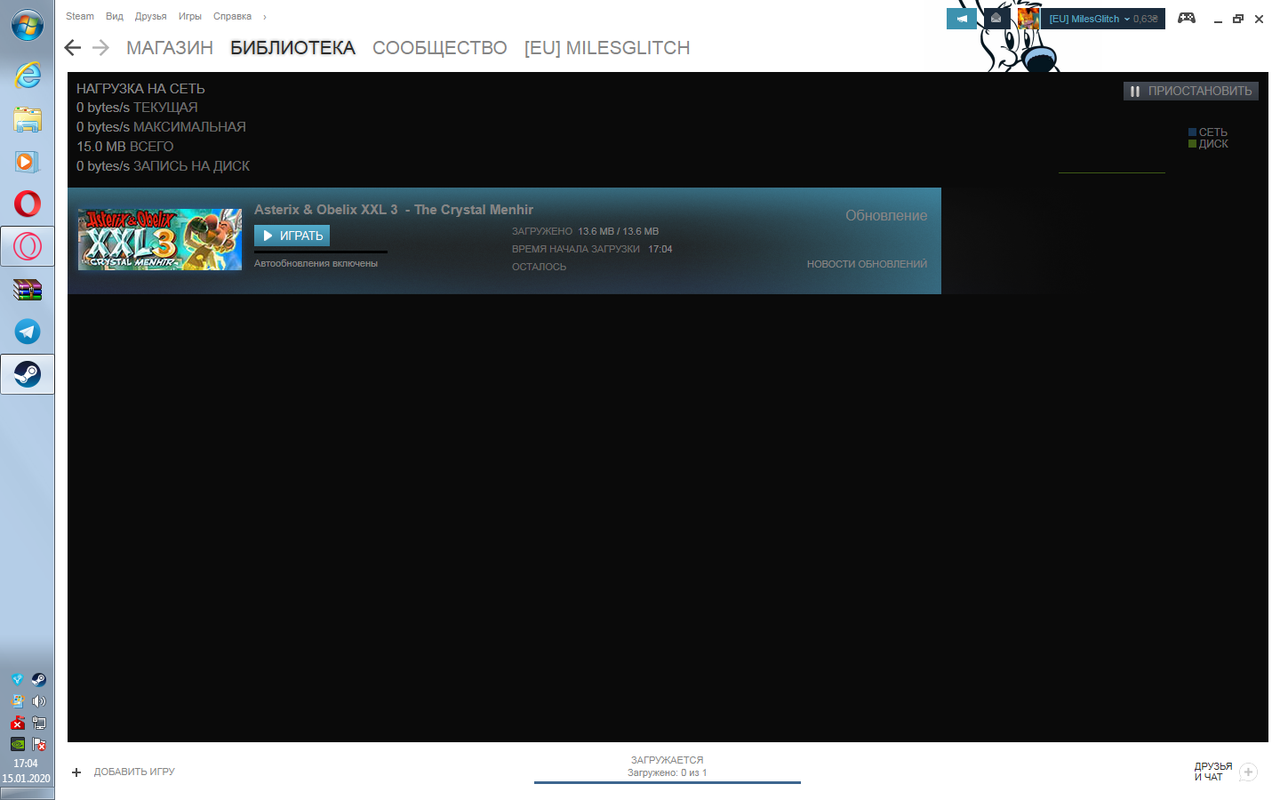The image size is (1280, 800).
Task: Click the ВРЕМЯ НАЧАЛА ЗАГРУЗКИ 17:04 text
Action: [592, 249]
